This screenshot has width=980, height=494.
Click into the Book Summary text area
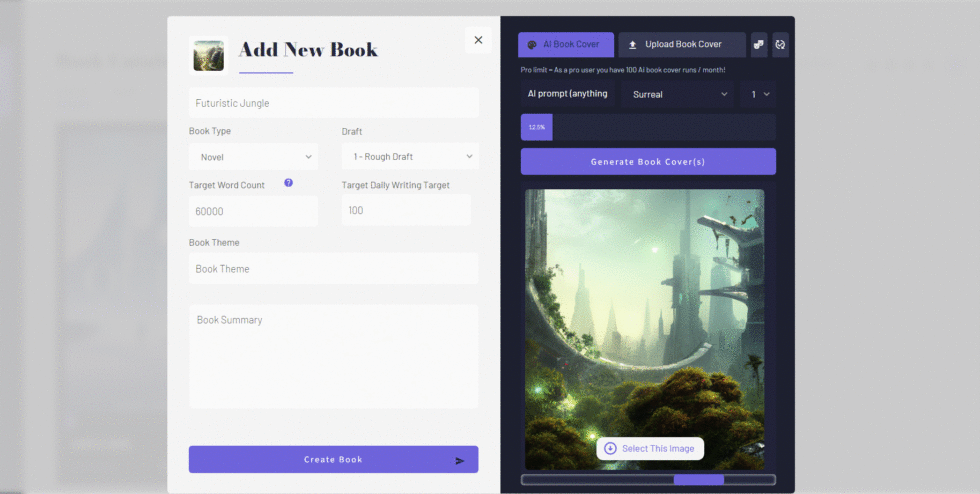point(333,356)
